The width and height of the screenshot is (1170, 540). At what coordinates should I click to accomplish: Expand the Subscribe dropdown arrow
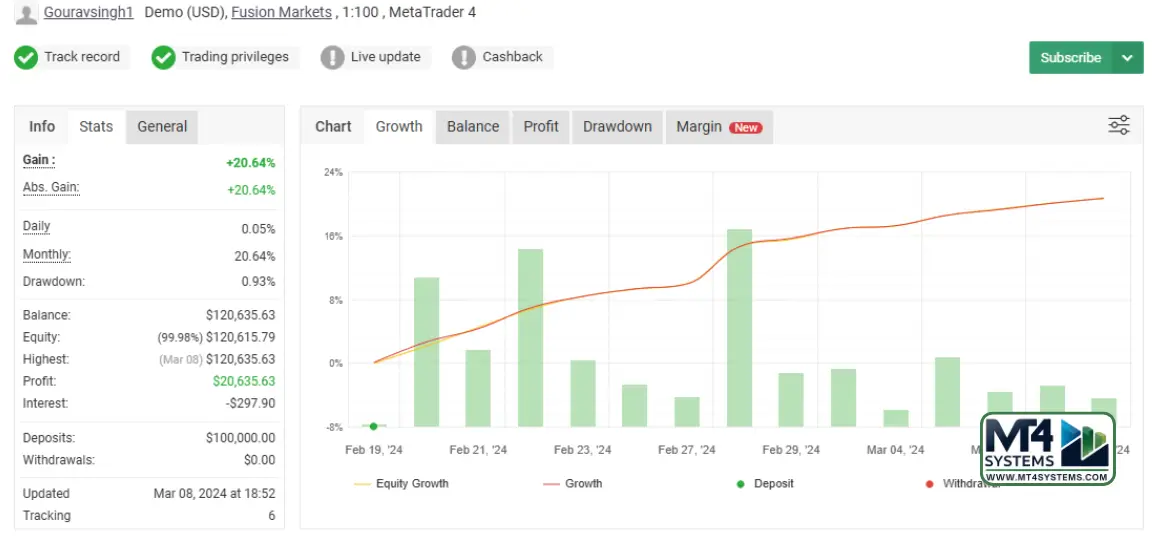[x=1127, y=58]
